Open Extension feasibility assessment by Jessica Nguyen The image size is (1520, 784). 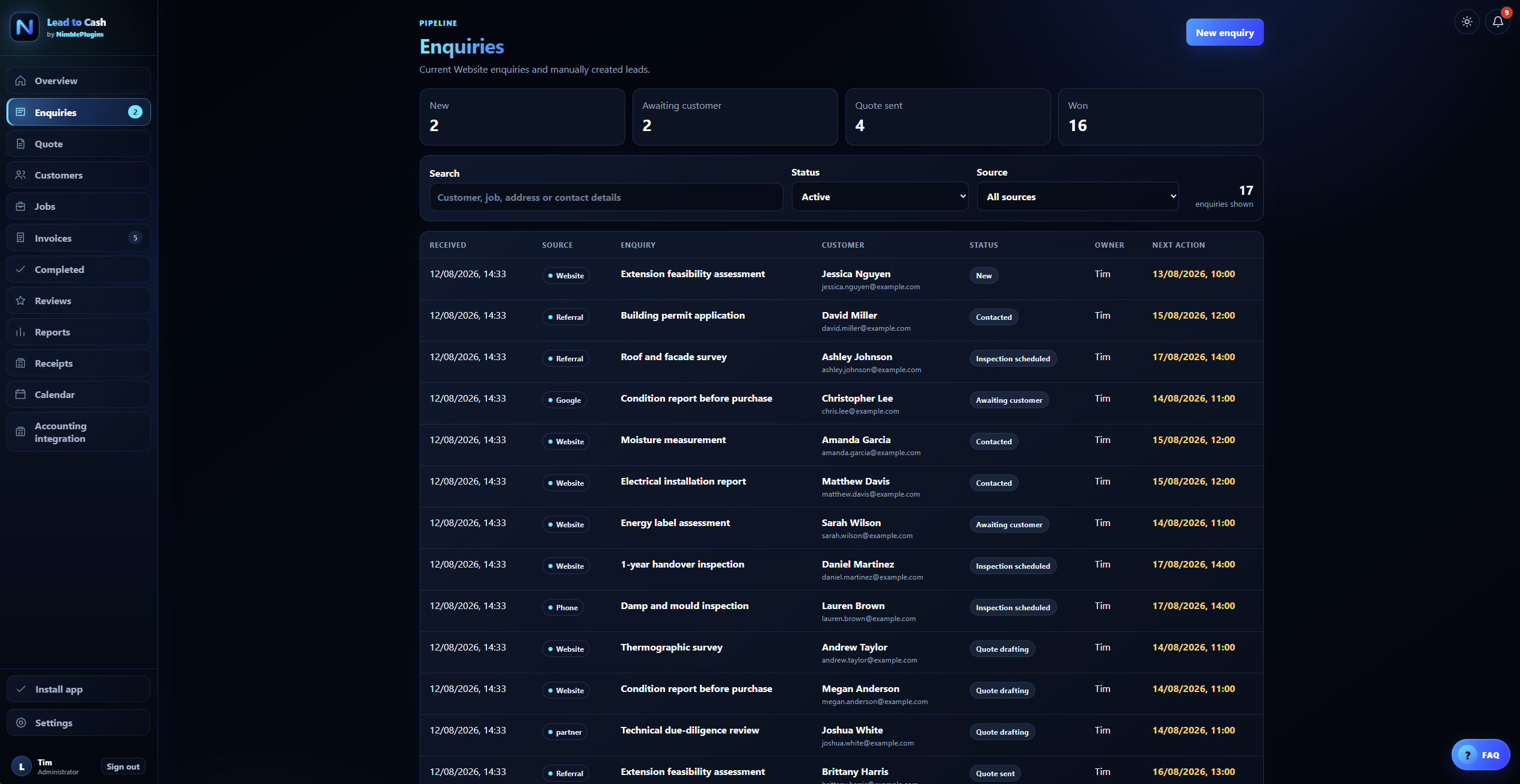(x=693, y=274)
